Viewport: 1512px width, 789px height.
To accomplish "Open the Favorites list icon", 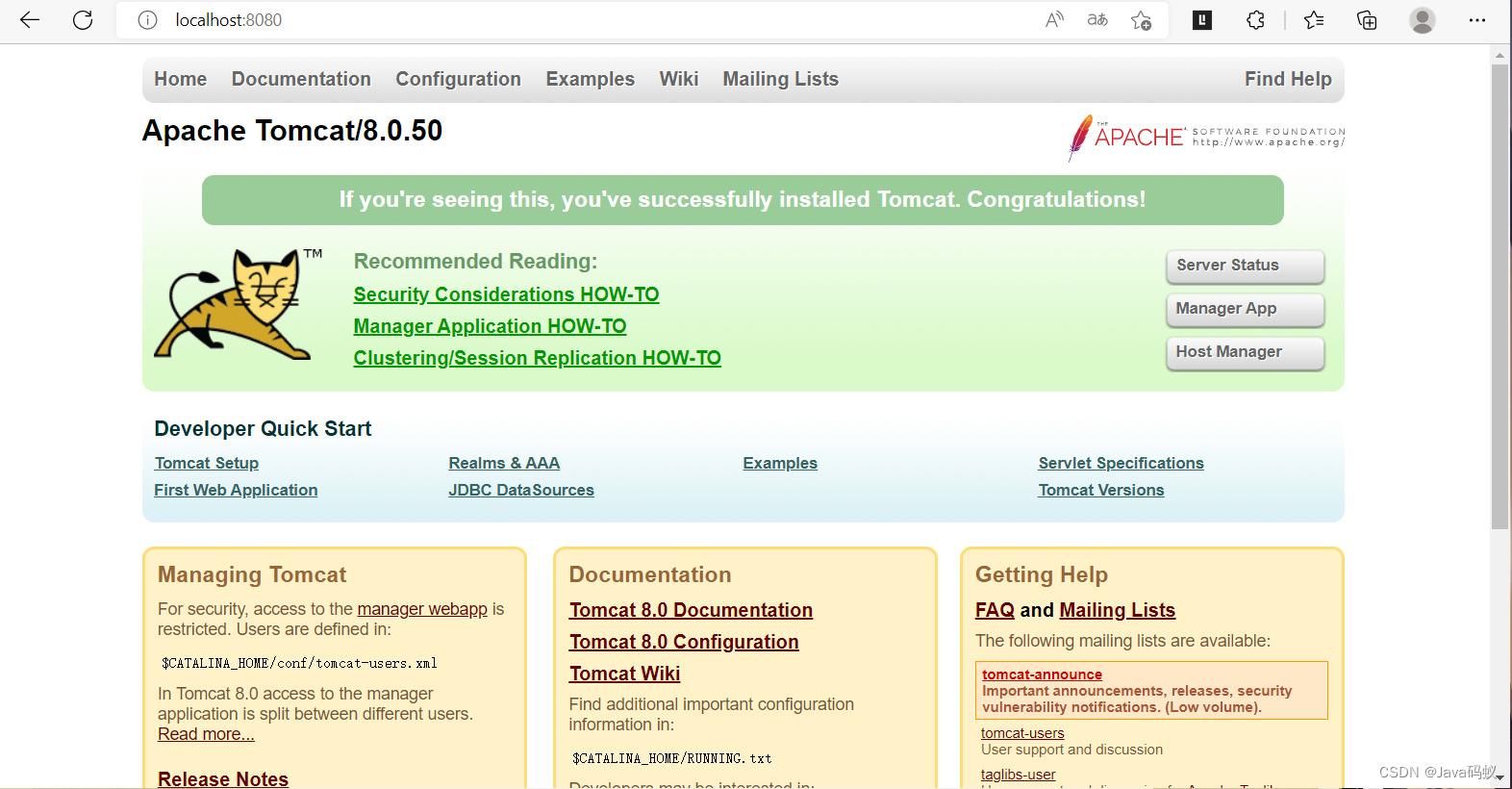I will [x=1314, y=20].
